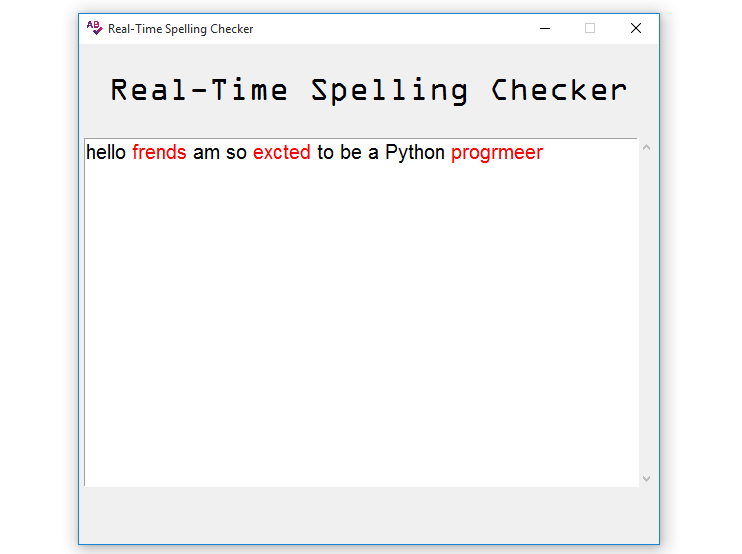Click the large "Real-Time Spelling Checker" heading

point(368,90)
